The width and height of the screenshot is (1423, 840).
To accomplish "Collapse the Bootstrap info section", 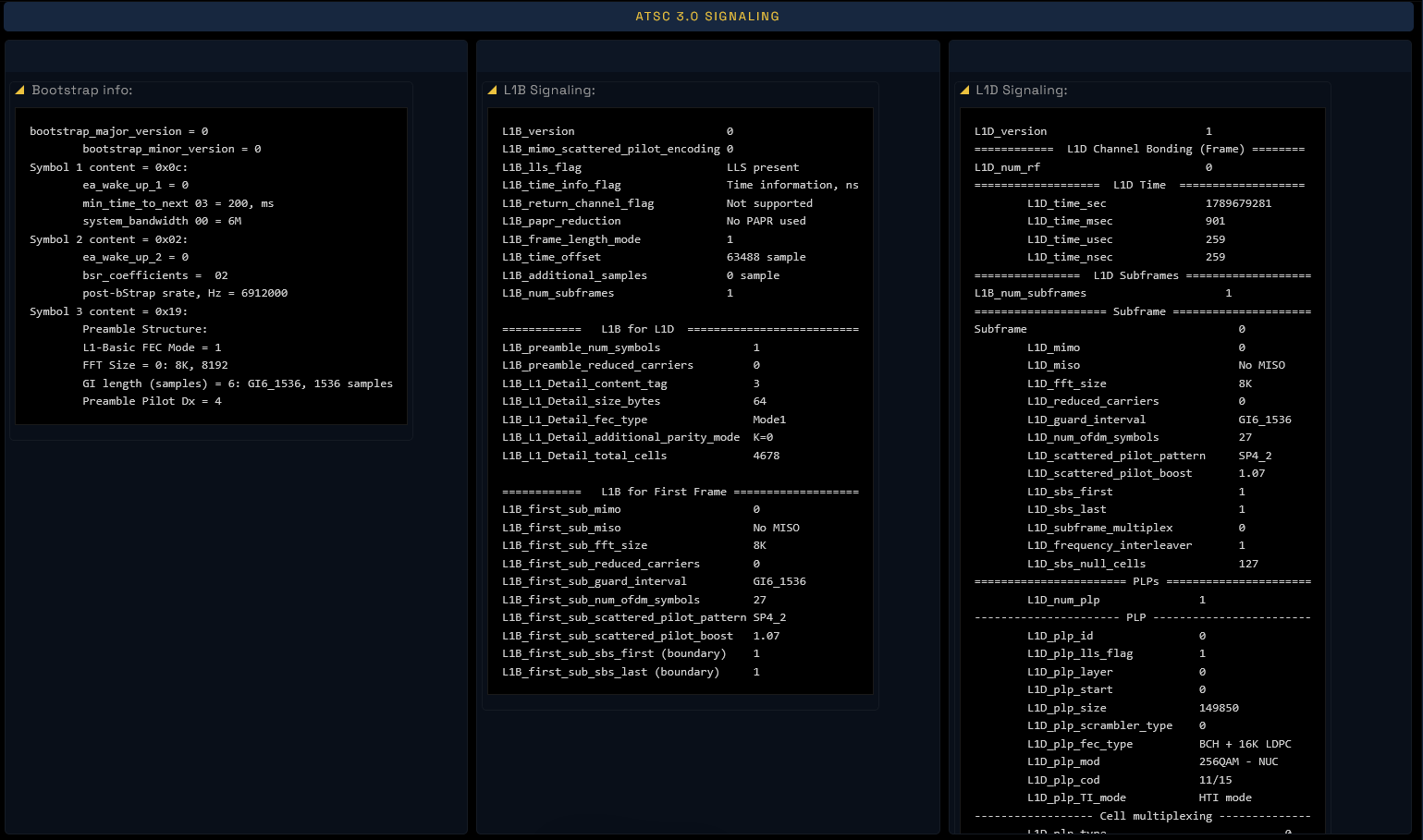I will (19, 90).
